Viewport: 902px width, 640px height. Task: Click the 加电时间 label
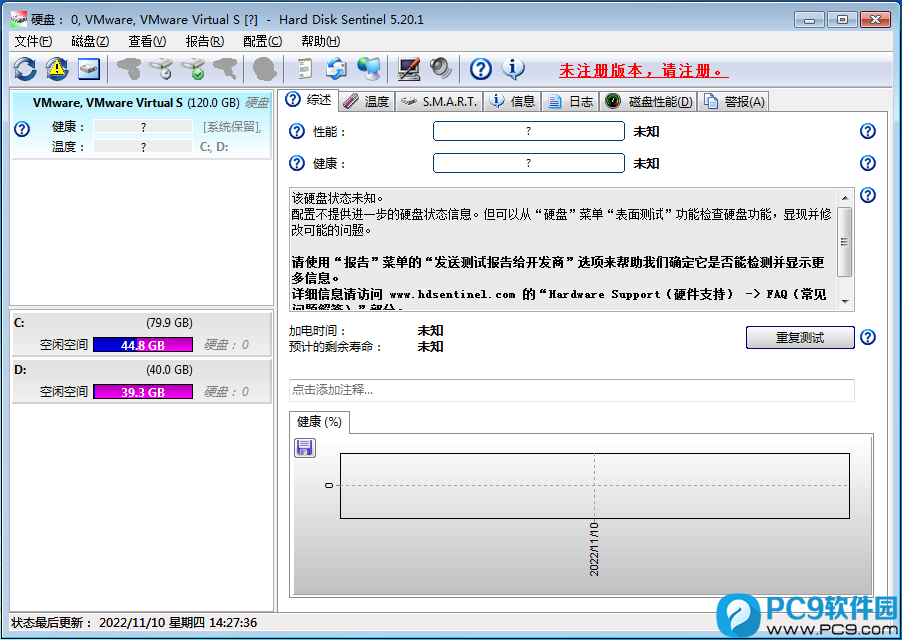coord(318,331)
